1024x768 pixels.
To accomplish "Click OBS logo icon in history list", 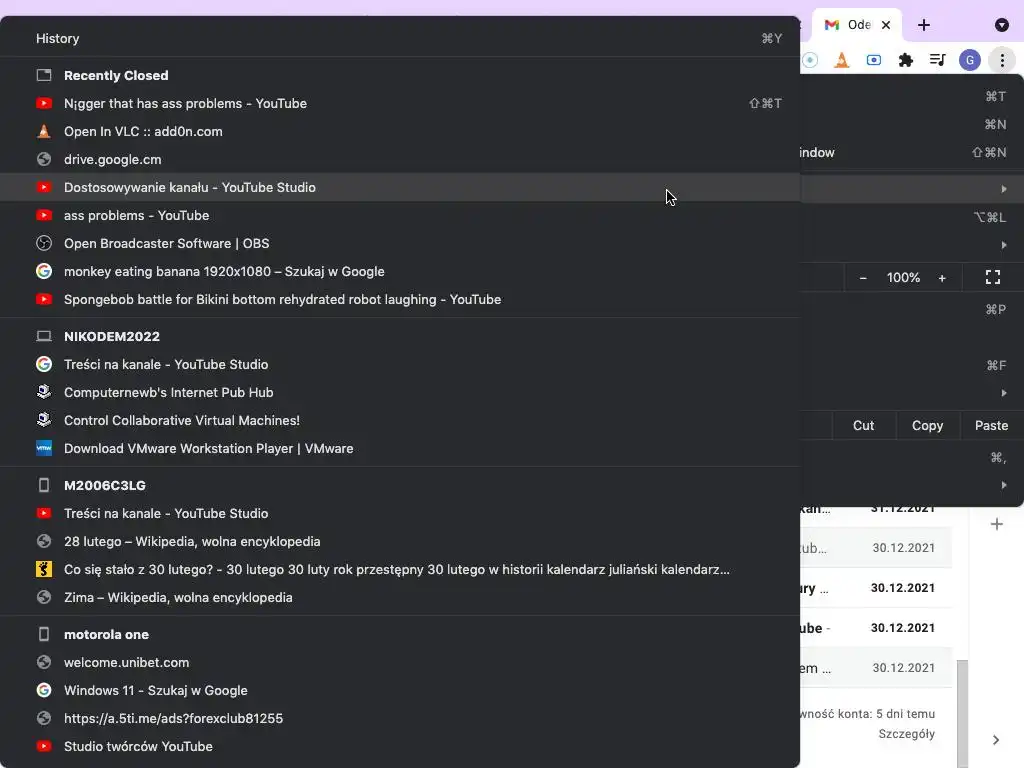I will (x=44, y=244).
